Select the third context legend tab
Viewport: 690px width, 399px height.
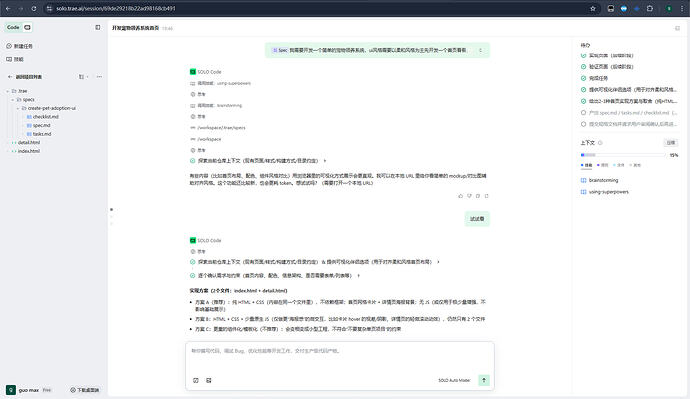pos(619,165)
